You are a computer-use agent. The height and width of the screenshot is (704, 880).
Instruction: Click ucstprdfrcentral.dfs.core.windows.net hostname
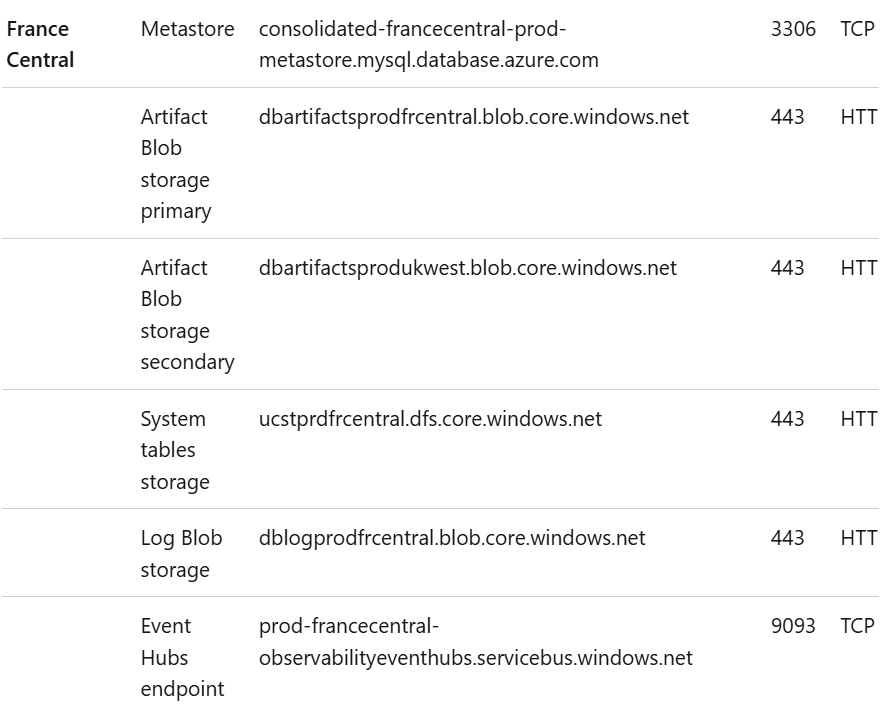click(430, 419)
